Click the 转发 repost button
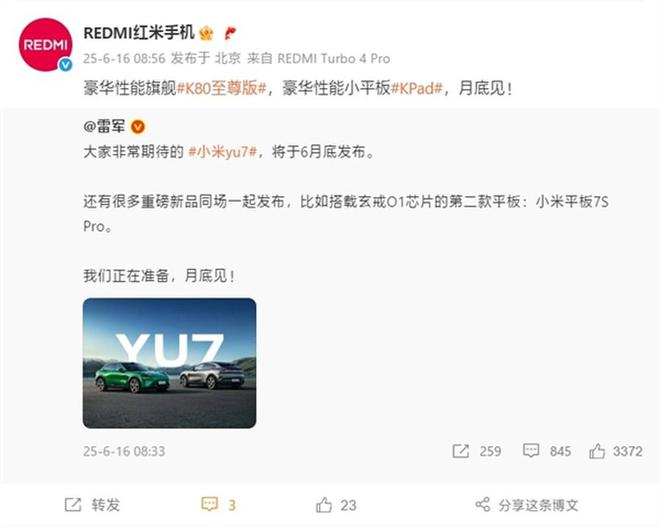Screen dimensions: 660x530 click(92, 504)
